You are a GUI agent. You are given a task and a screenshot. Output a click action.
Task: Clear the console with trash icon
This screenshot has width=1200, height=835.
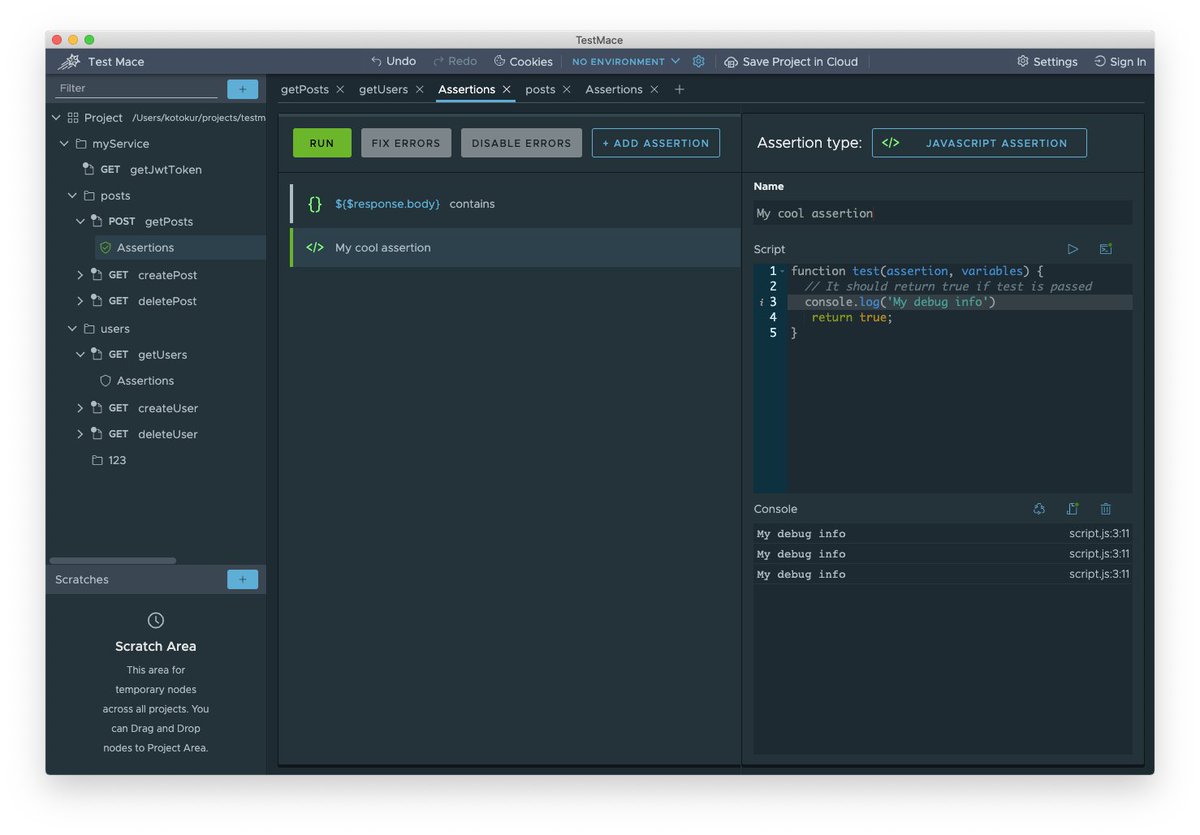coord(1106,509)
